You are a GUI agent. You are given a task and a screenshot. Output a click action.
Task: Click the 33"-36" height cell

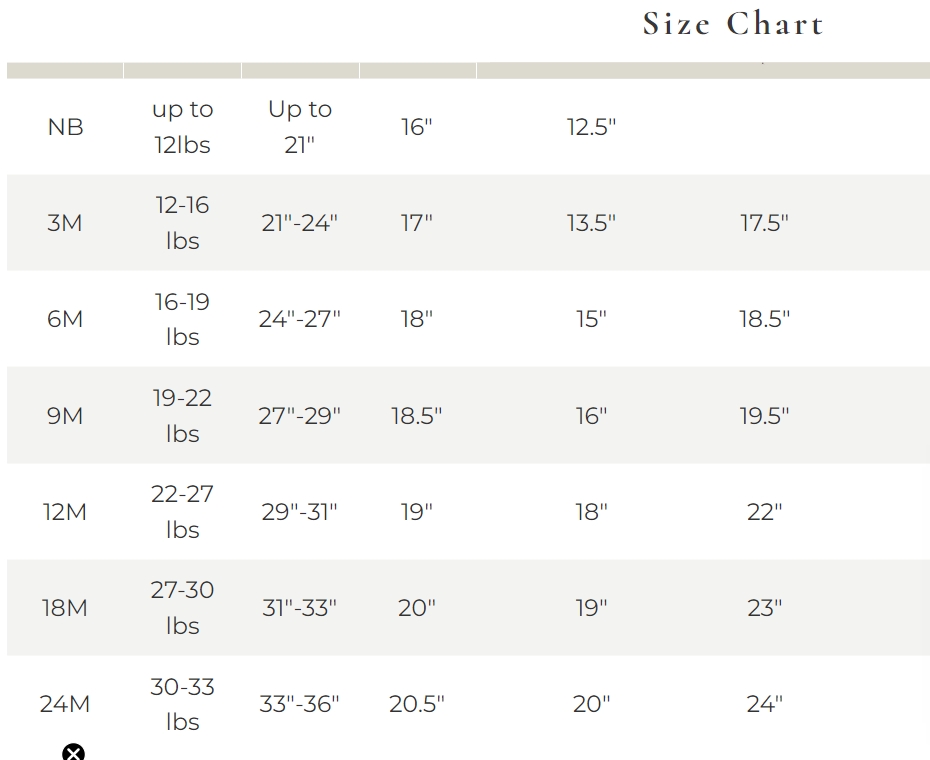(x=300, y=704)
